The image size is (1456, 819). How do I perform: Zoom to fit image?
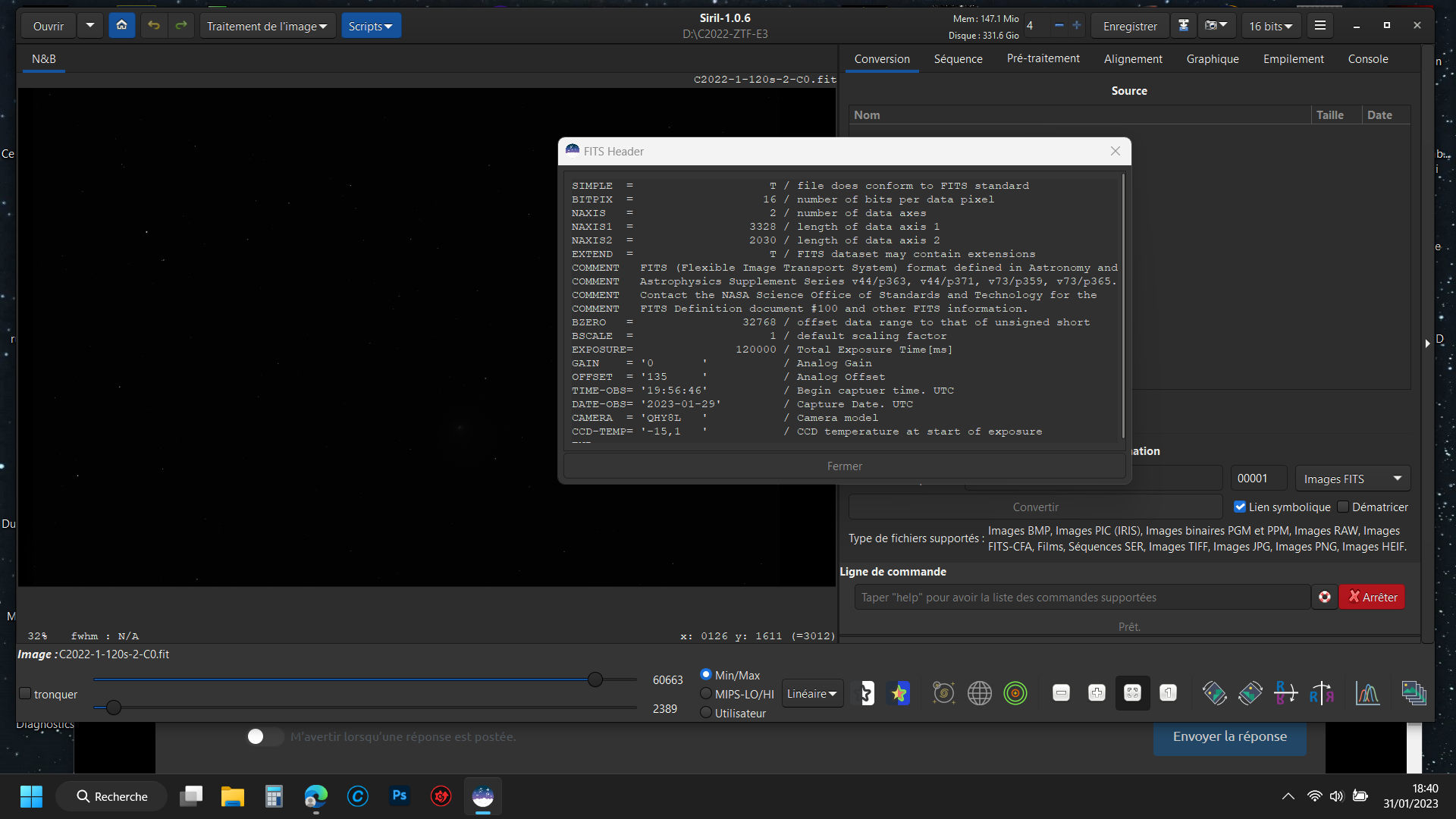[1132, 693]
